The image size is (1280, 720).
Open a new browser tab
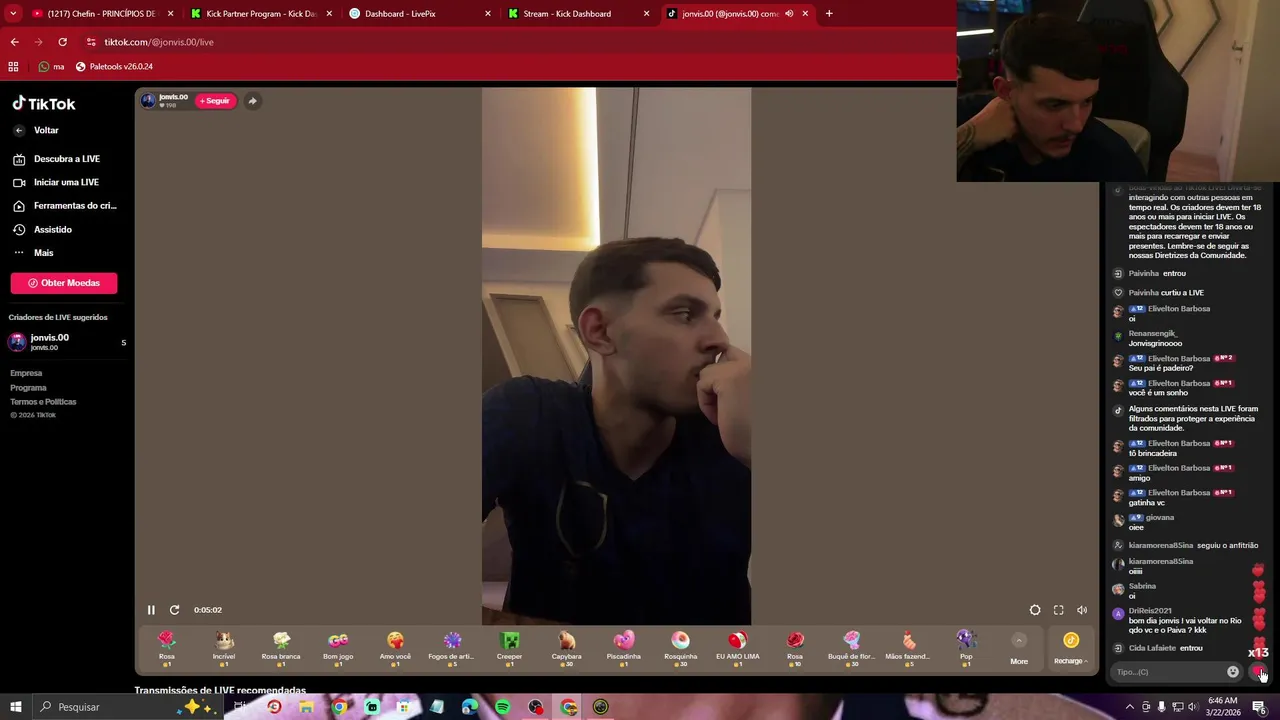pos(829,14)
